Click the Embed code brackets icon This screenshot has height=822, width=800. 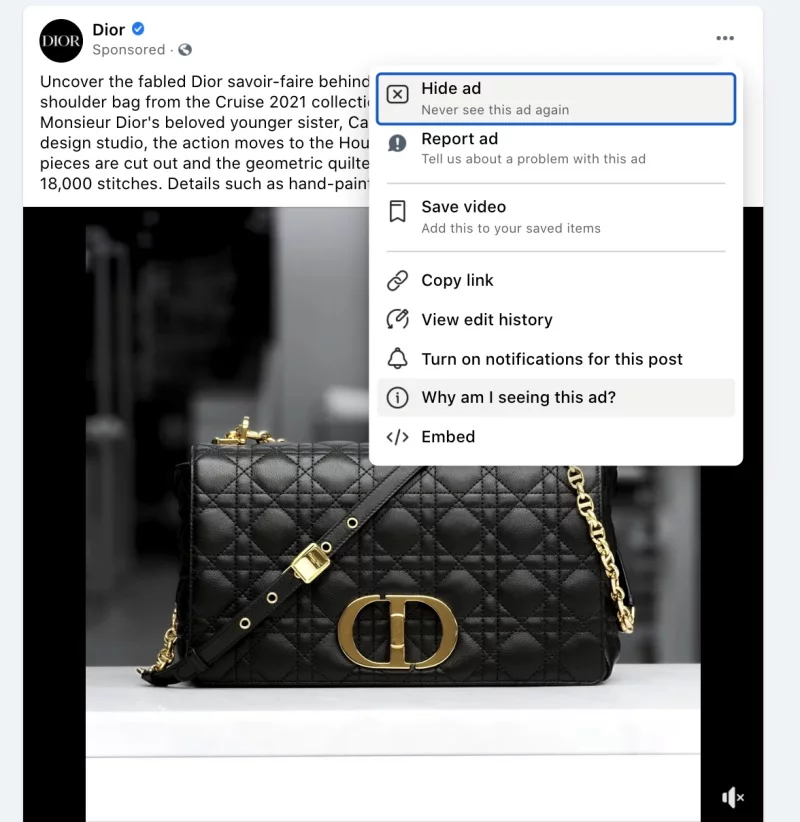[x=397, y=437]
